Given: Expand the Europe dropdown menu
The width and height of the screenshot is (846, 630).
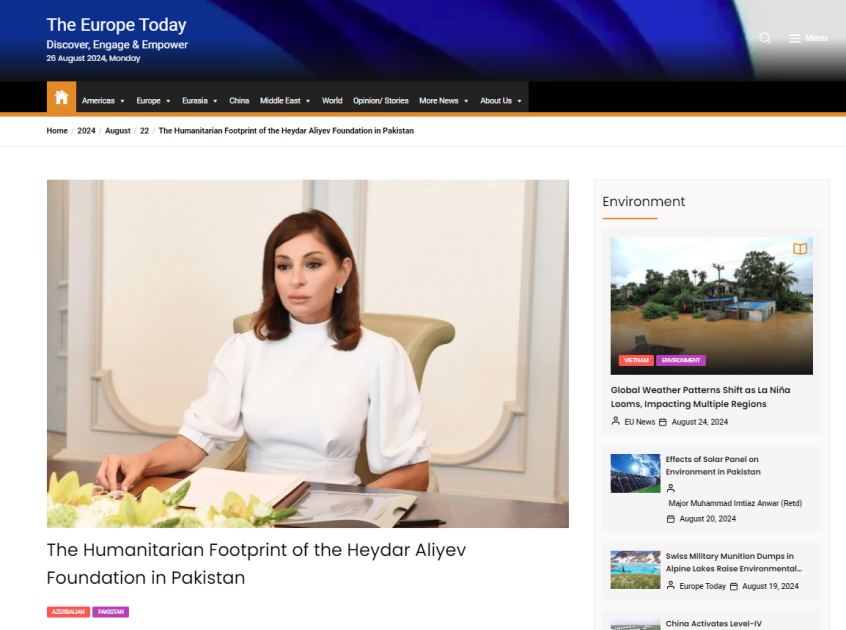Looking at the screenshot, I should 153,101.
